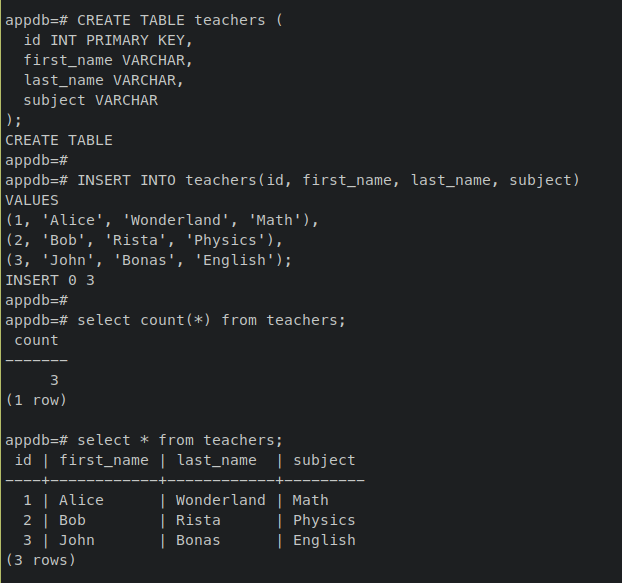Image resolution: width=622 pixels, height=583 pixels.
Task: Click the 'Wonderland' cell in the result table
Action: pos(221,500)
